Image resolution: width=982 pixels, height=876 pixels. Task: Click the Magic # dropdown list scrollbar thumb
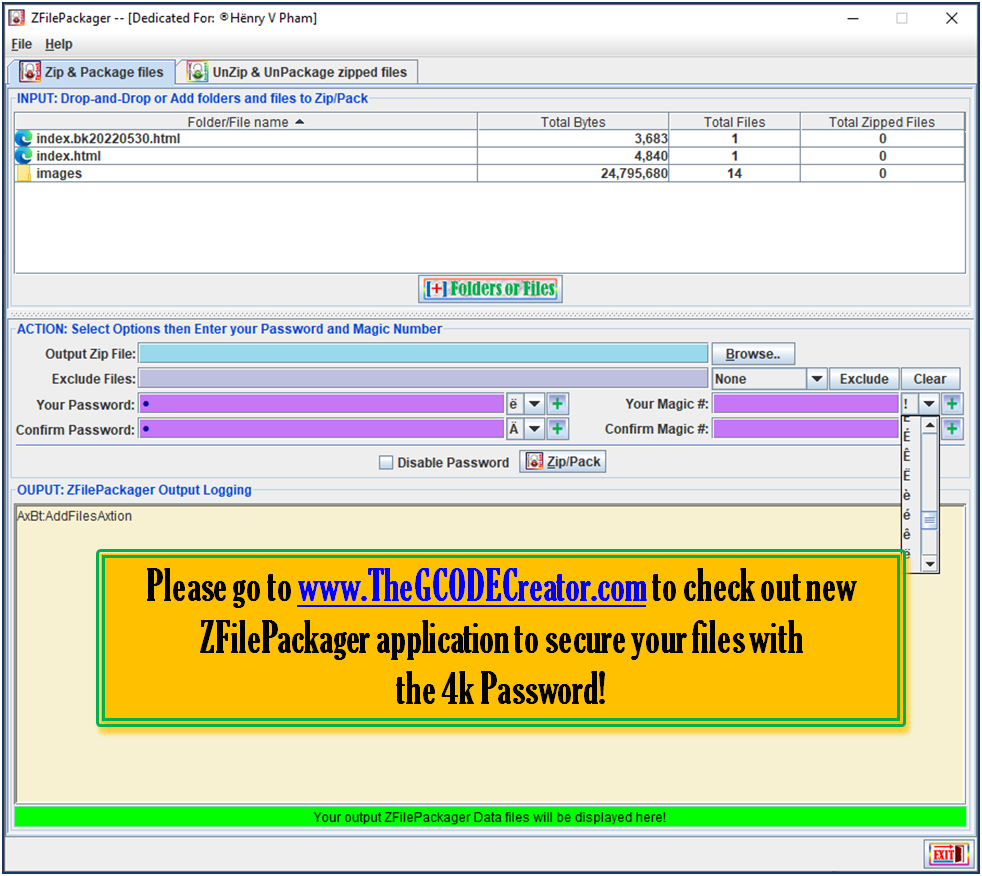coord(930,520)
